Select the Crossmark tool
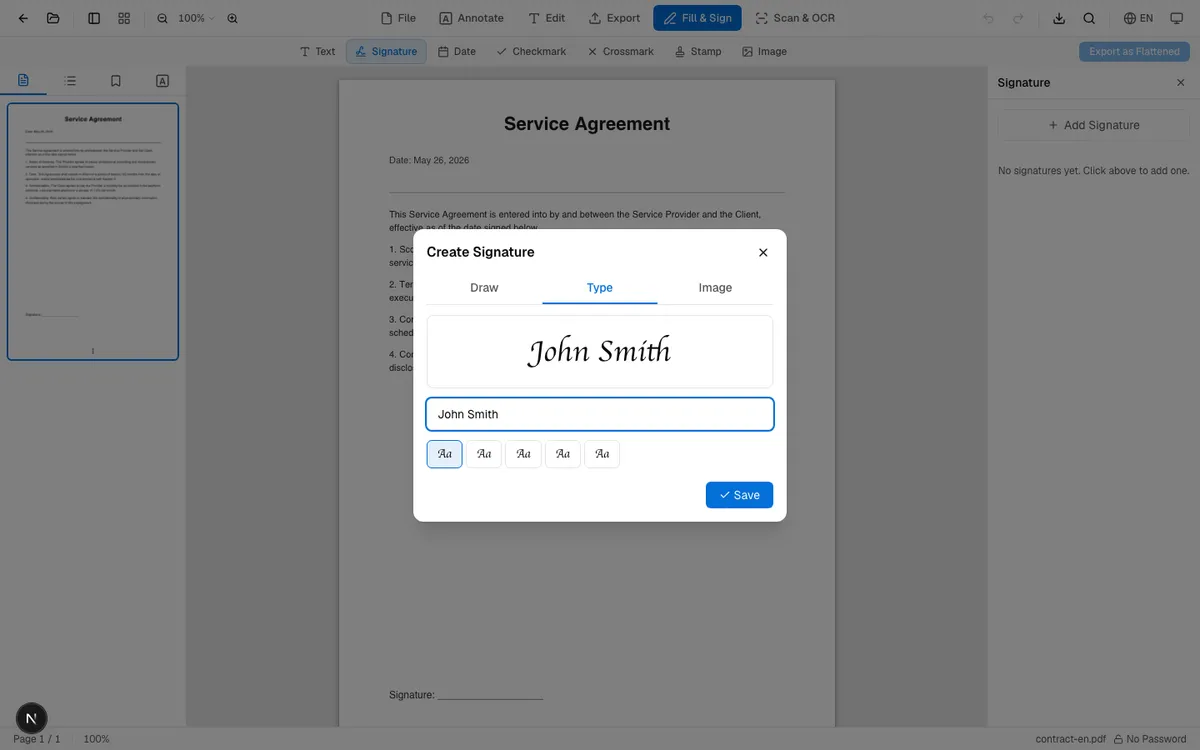The width and height of the screenshot is (1200, 750). 620,51
